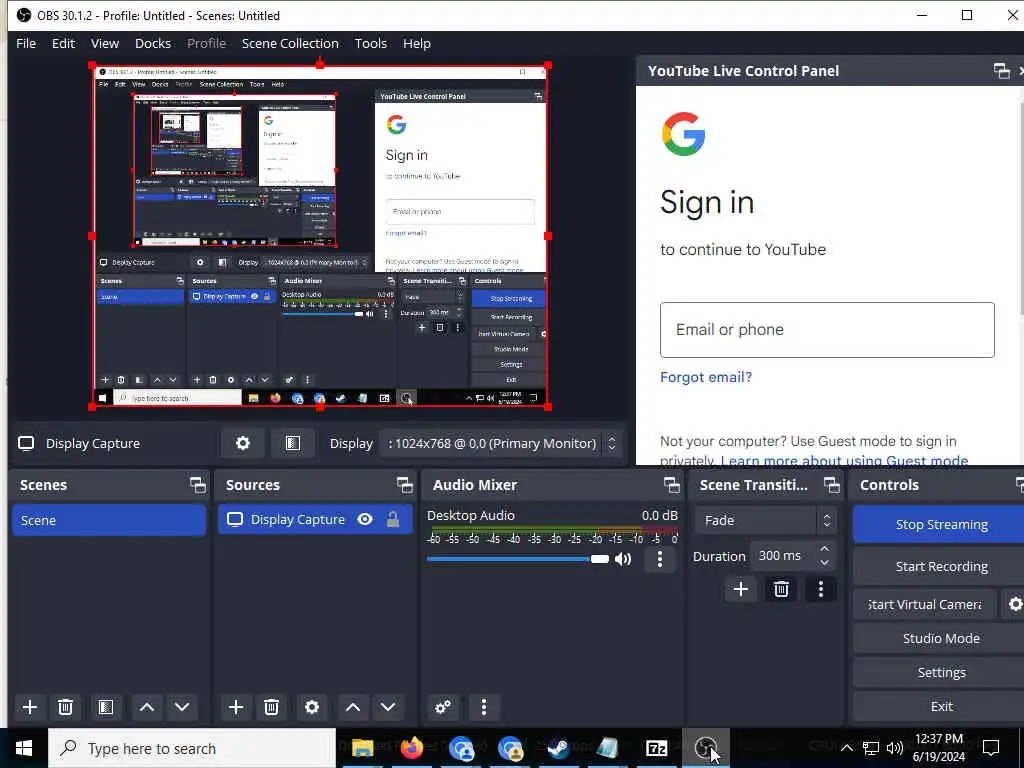Open the Edit menu
Image resolution: width=1024 pixels, height=768 pixels.
pos(63,43)
